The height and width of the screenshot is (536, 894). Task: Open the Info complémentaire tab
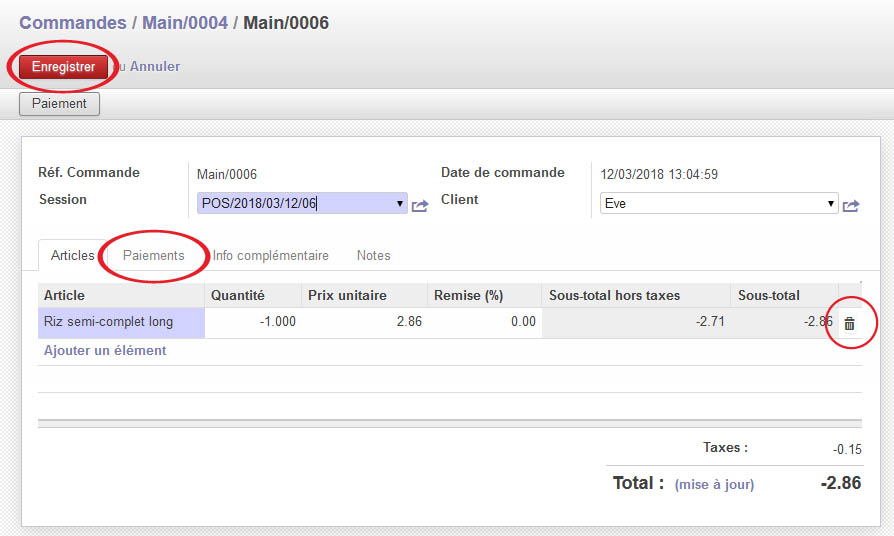(x=270, y=255)
